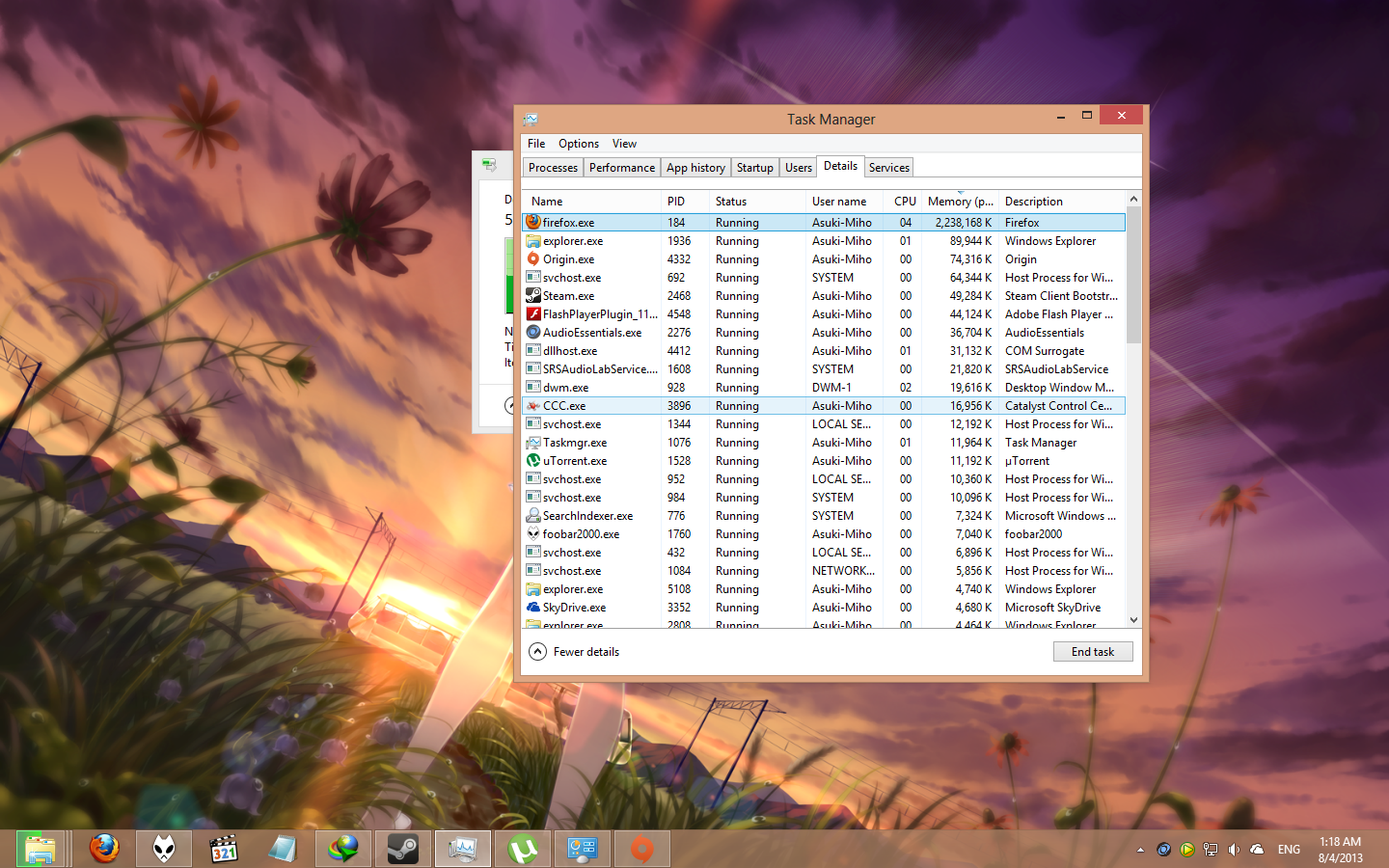This screenshot has height=868, width=1389.
Task: Click the SkyDrive cloud tray icon
Action: pos(1257,850)
